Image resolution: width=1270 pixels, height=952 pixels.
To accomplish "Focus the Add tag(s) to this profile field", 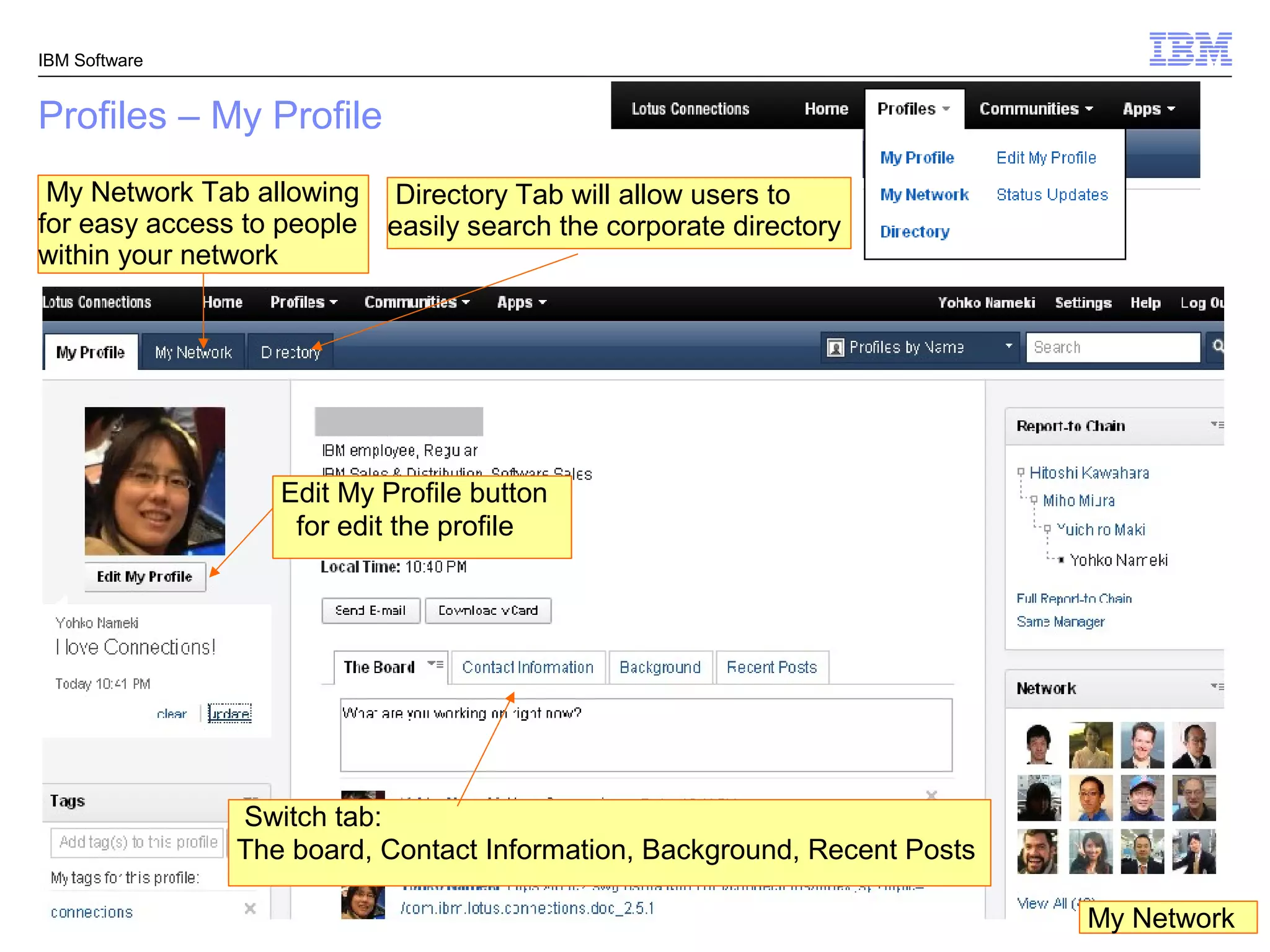I will [x=137, y=842].
